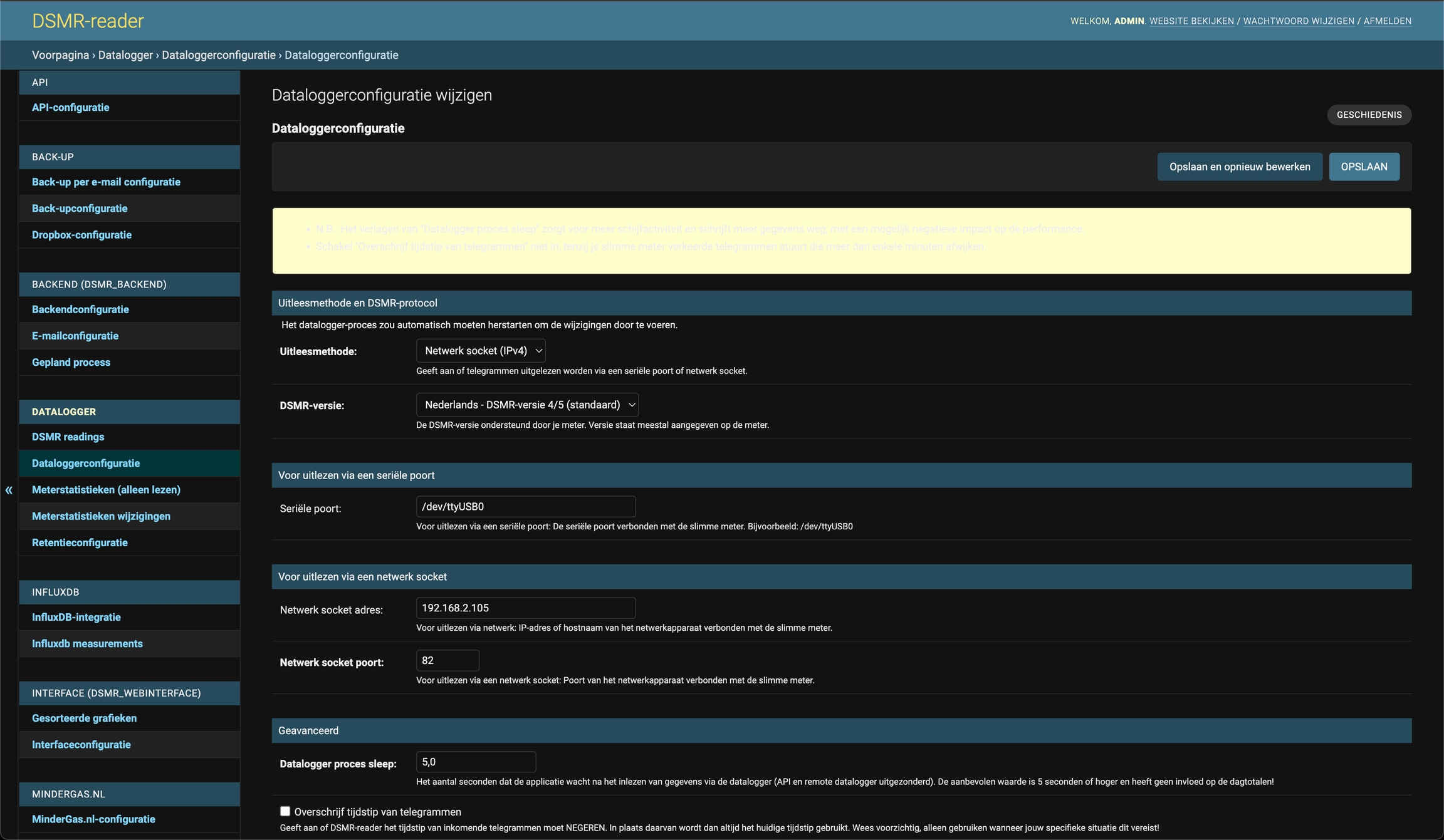1444x840 pixels.
Task: Click the Seriële poort input field
Action: click(x=525, y=507)
